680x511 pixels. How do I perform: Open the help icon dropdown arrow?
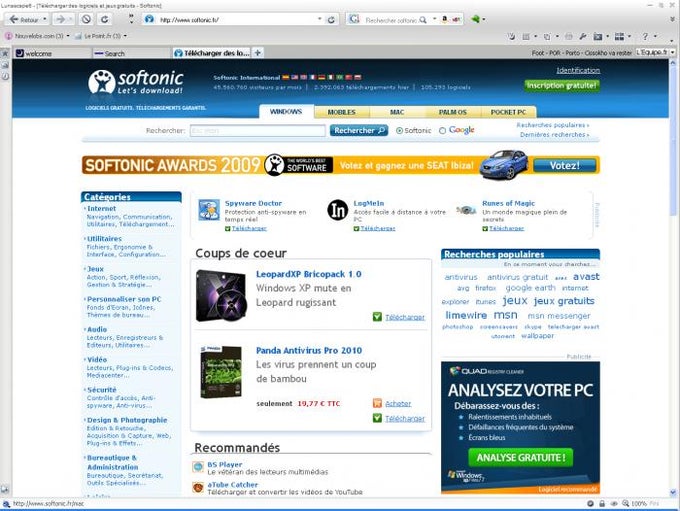(655, 36)
